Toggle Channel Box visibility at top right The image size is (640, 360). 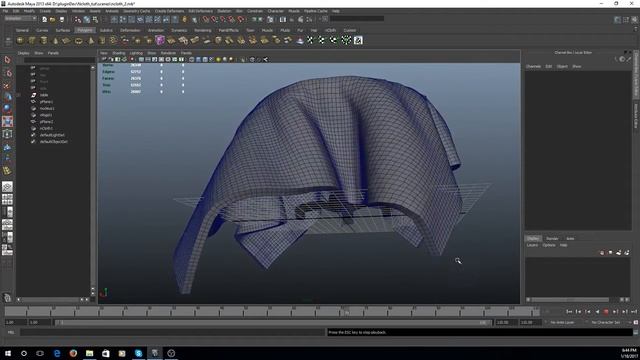click(x=634, y=20)
